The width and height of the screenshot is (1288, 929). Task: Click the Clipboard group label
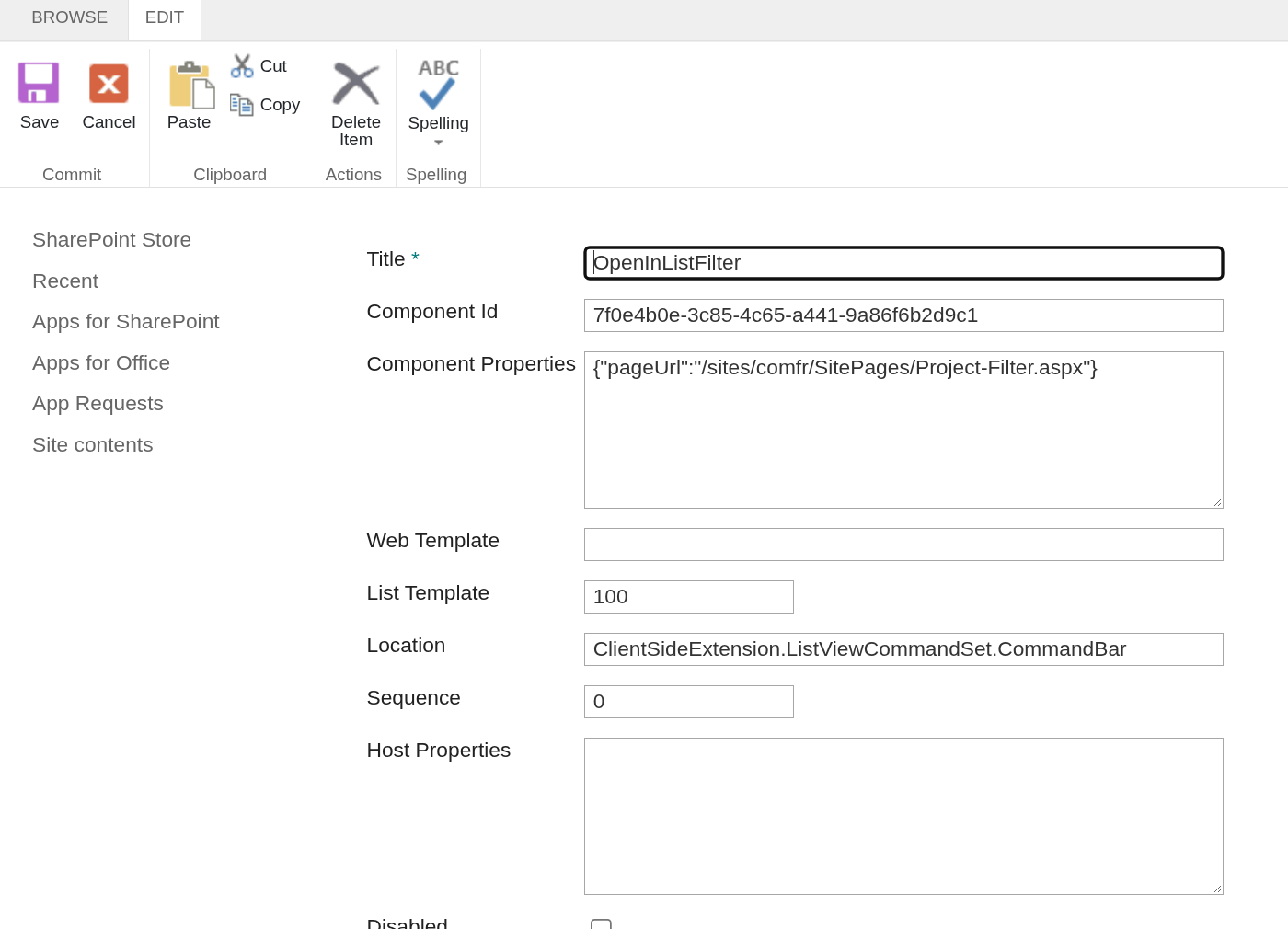coord(230,175)
